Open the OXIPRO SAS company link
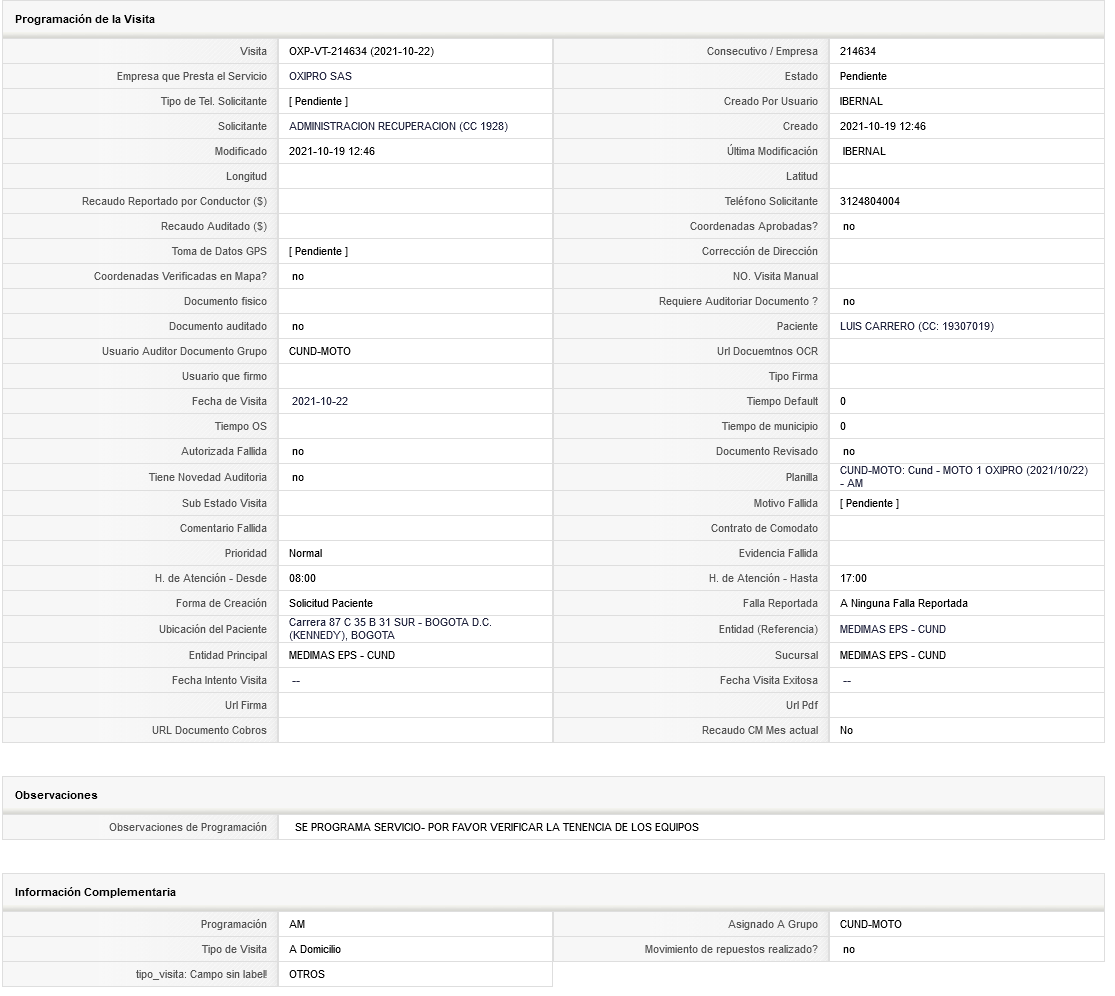 coord(320,76)
